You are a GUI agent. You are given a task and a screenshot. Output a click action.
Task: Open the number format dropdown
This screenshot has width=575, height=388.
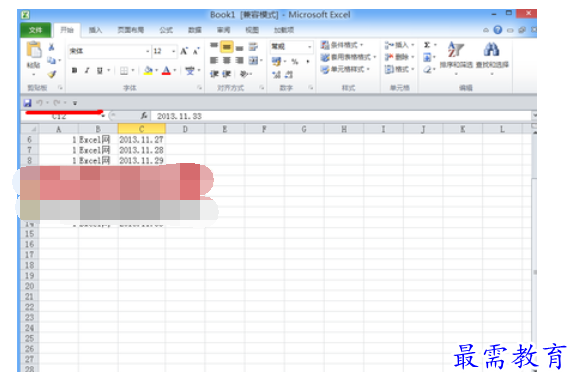point(310,47)
